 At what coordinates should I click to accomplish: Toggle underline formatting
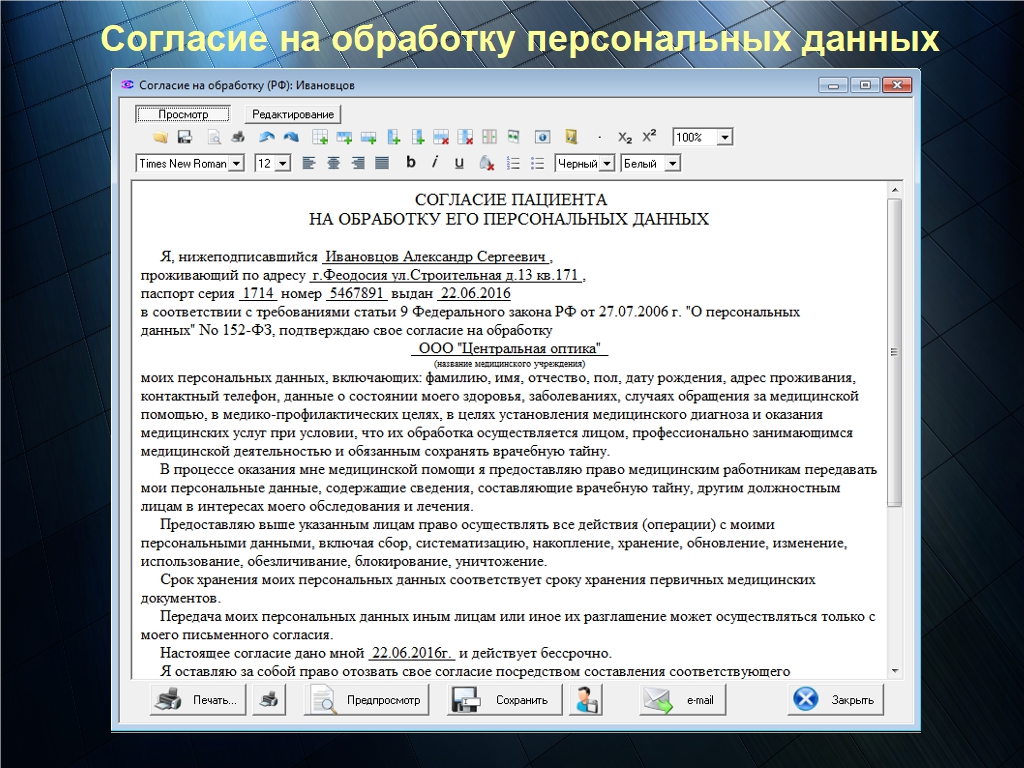(x=459, y=163)
